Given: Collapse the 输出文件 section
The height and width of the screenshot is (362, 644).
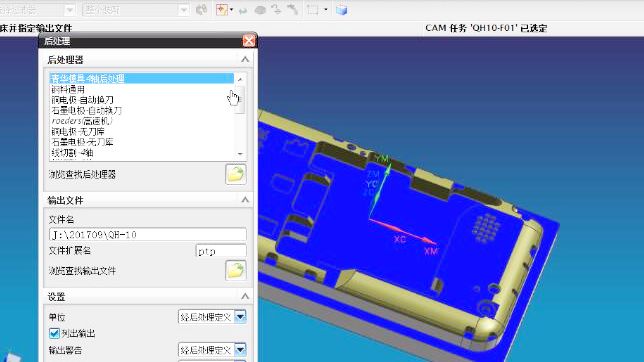Looking at the screenshot, I should (245, 200).
